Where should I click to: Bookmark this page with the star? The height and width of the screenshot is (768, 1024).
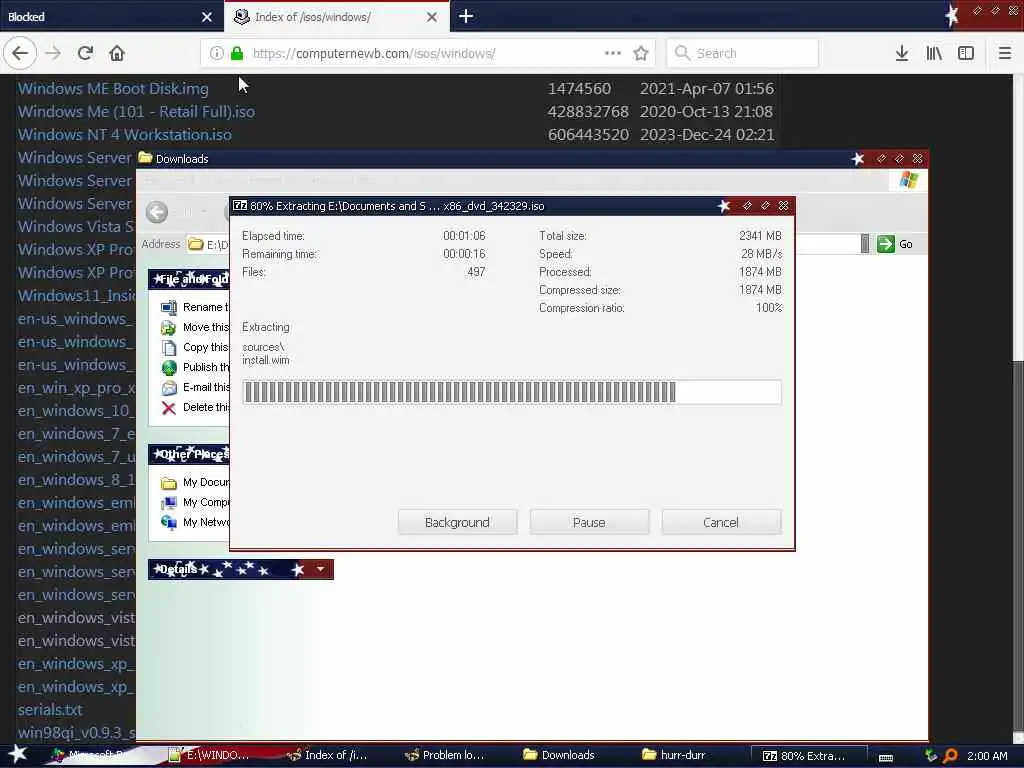[x=641, y=53]
